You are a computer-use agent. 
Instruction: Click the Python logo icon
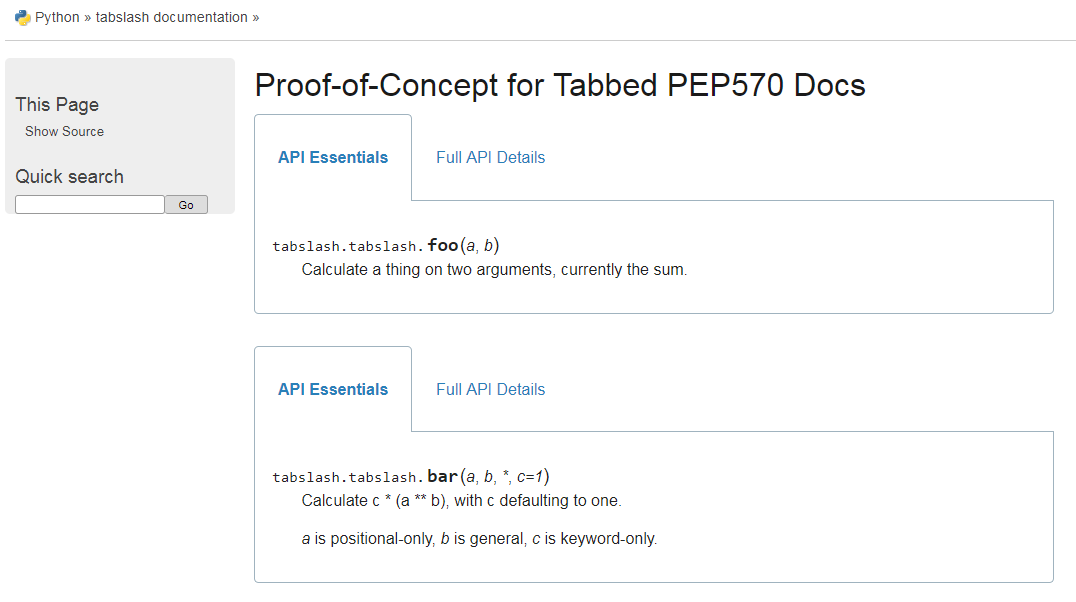click(22, 17)
